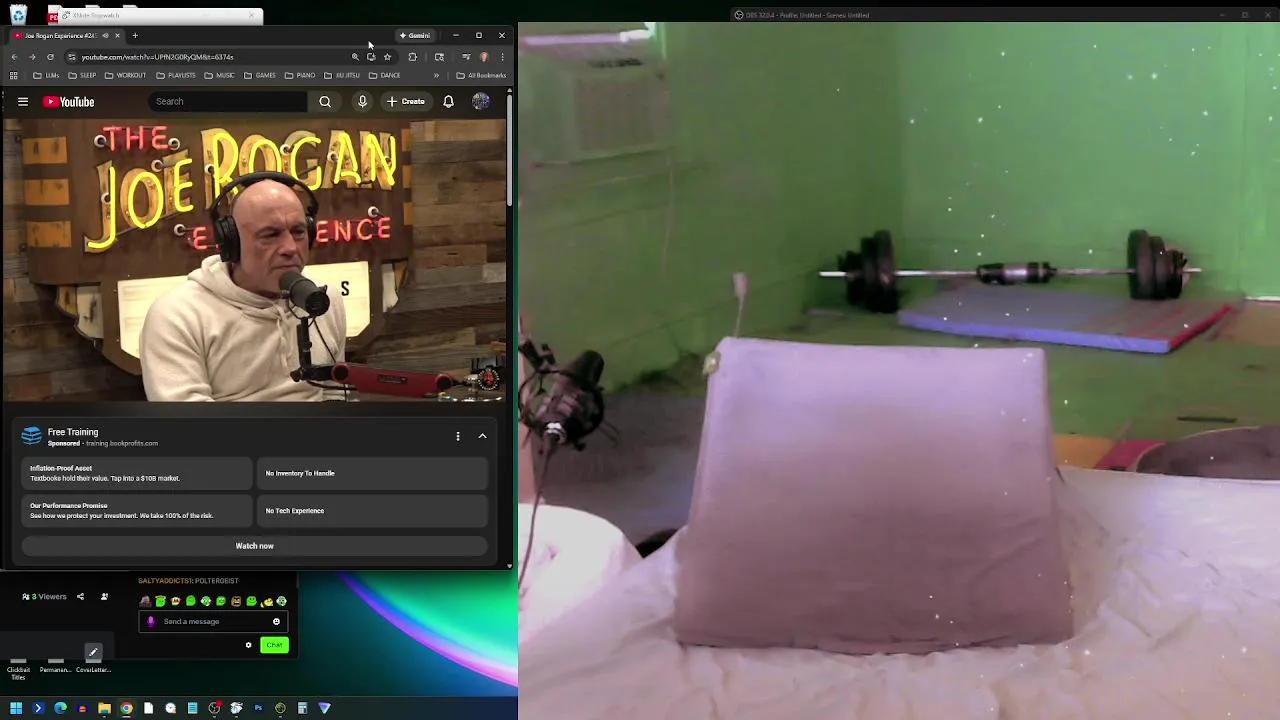The height and width of the screenshot is (720, 1280).
Task: Open the JIU JITSU bookmark folder
Action: (342, 75)
